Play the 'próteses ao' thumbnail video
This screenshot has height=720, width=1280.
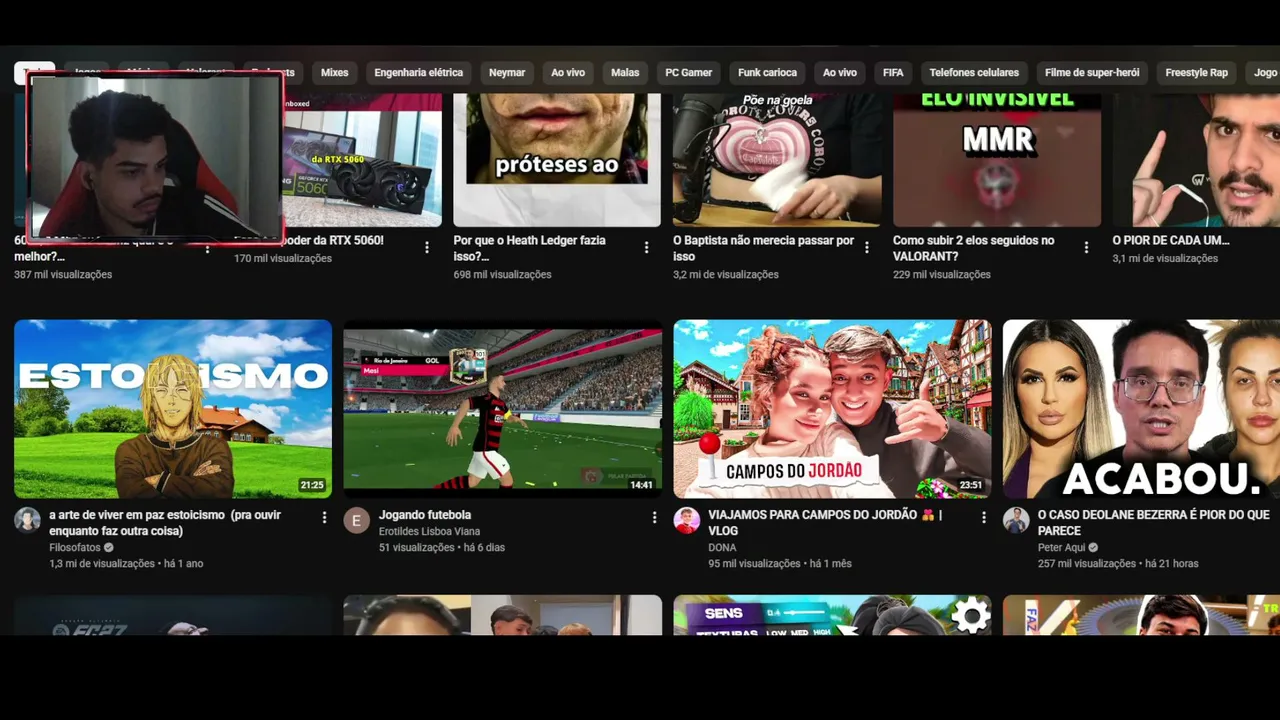pyautogui.click(x=557, y=160)
